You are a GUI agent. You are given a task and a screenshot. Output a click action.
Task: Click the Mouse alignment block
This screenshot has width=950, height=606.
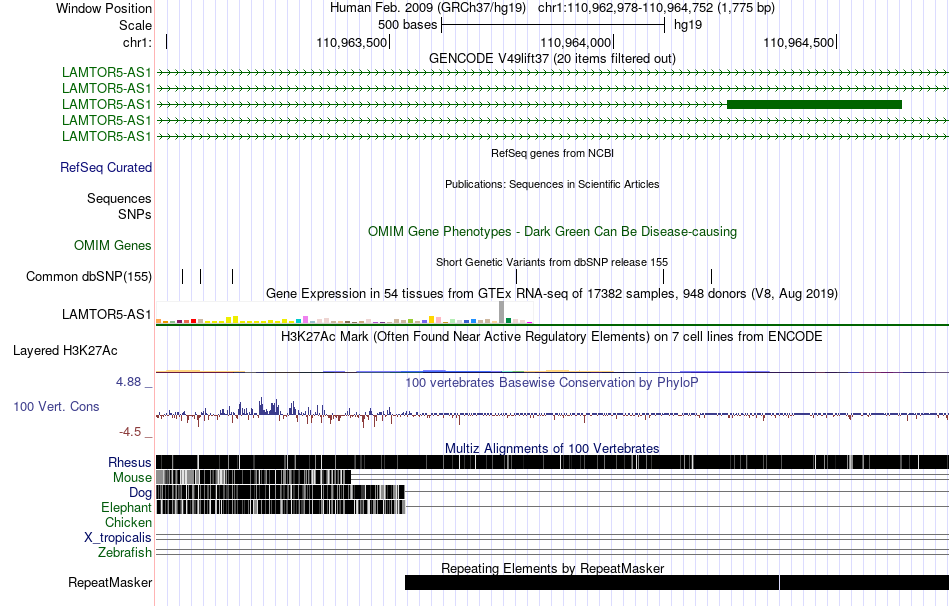click(253, 477)
